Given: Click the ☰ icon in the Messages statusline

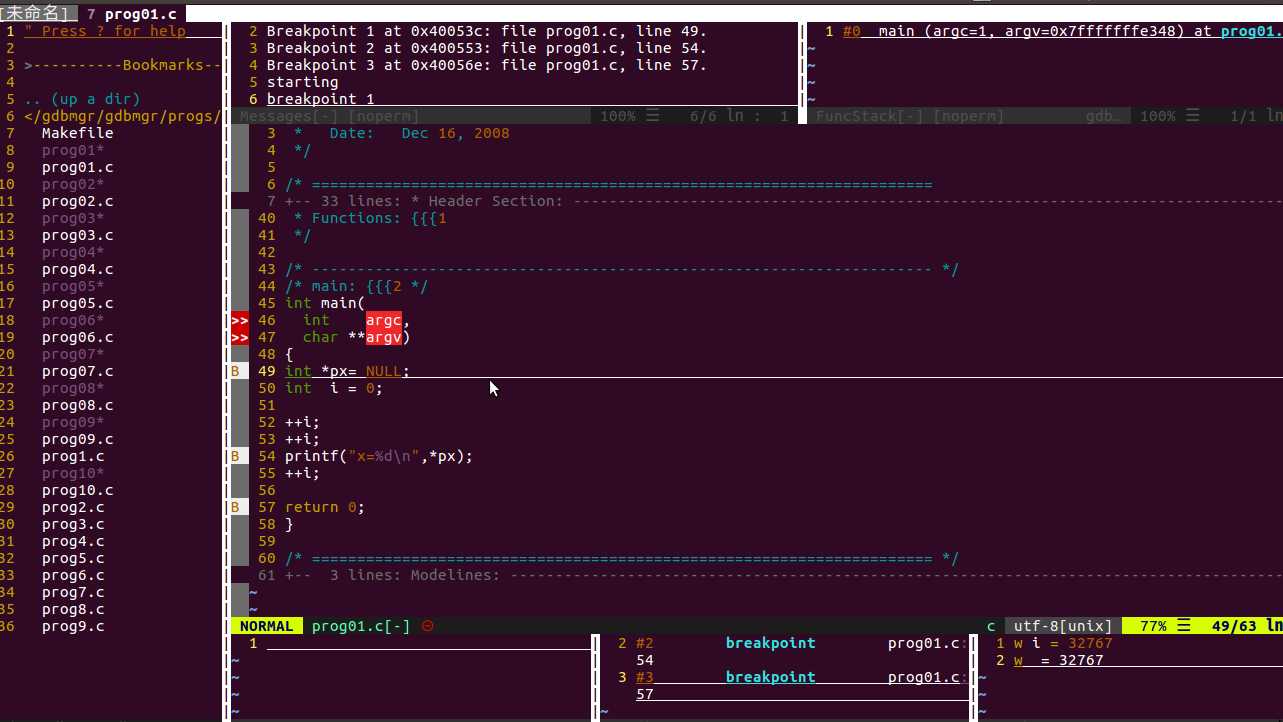Looking at the screenshot, I should coord(652,116).
